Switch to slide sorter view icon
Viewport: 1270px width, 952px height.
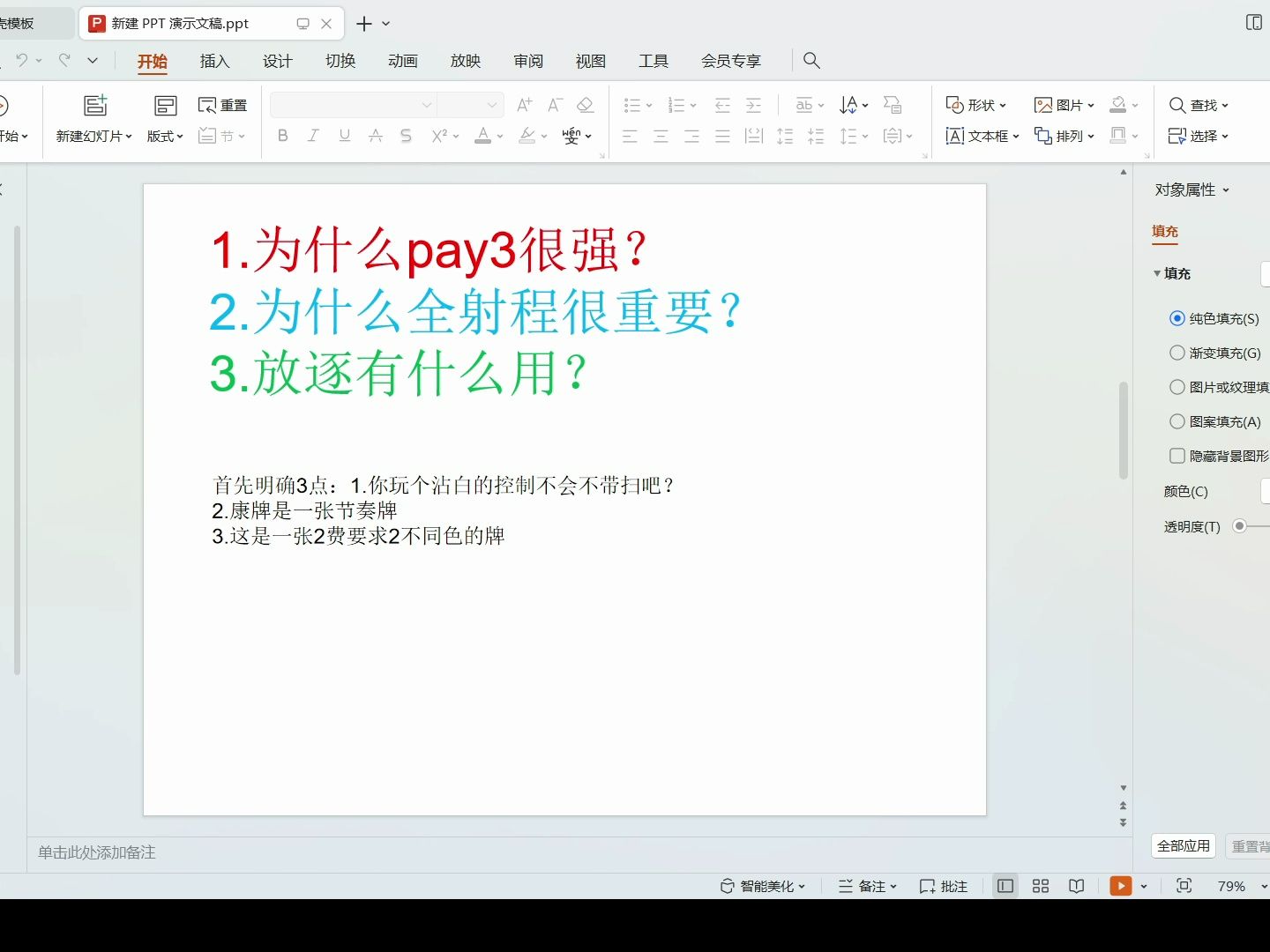point(1041,886)
